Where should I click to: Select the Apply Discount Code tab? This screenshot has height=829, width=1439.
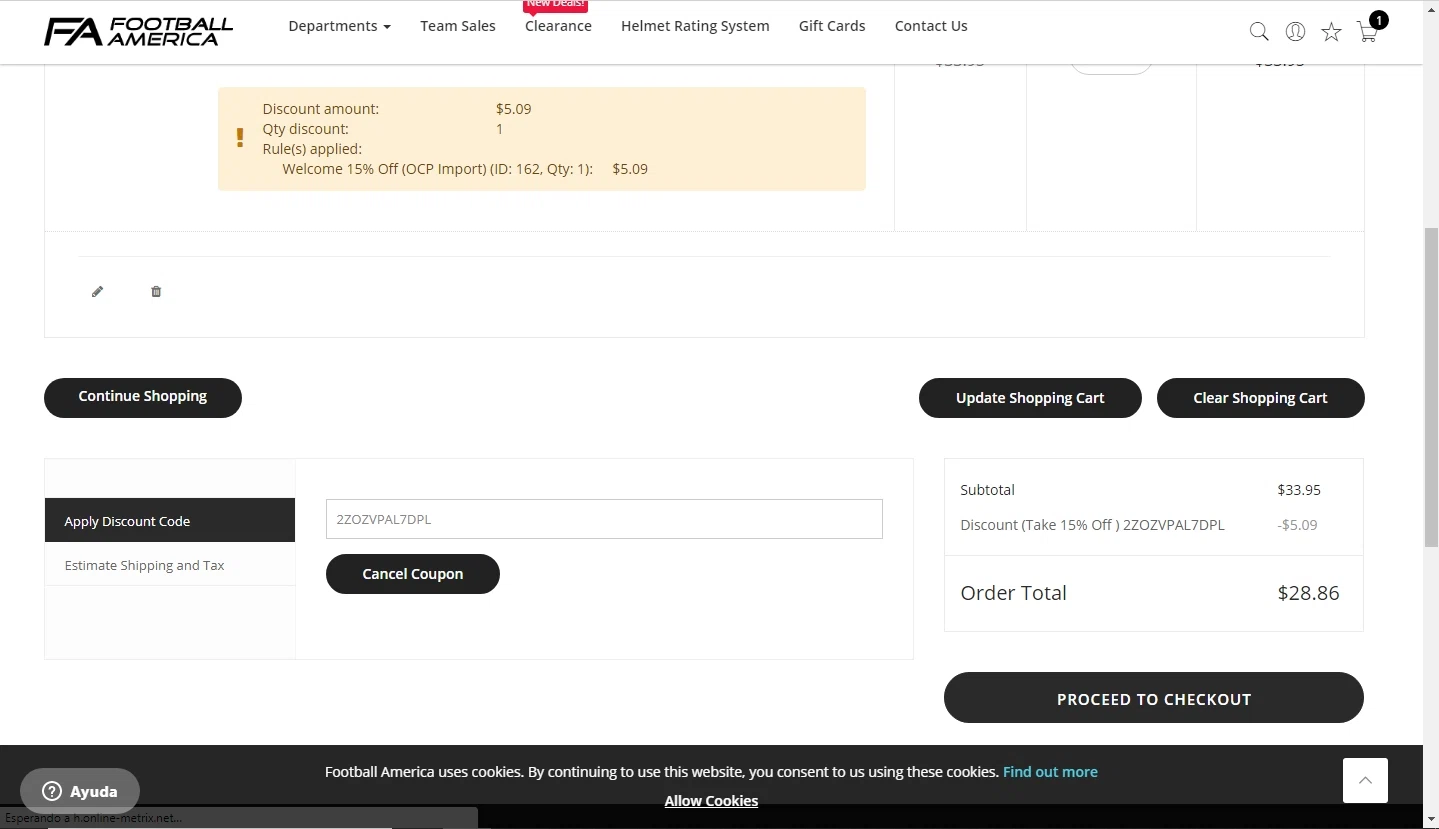[170, 520]
